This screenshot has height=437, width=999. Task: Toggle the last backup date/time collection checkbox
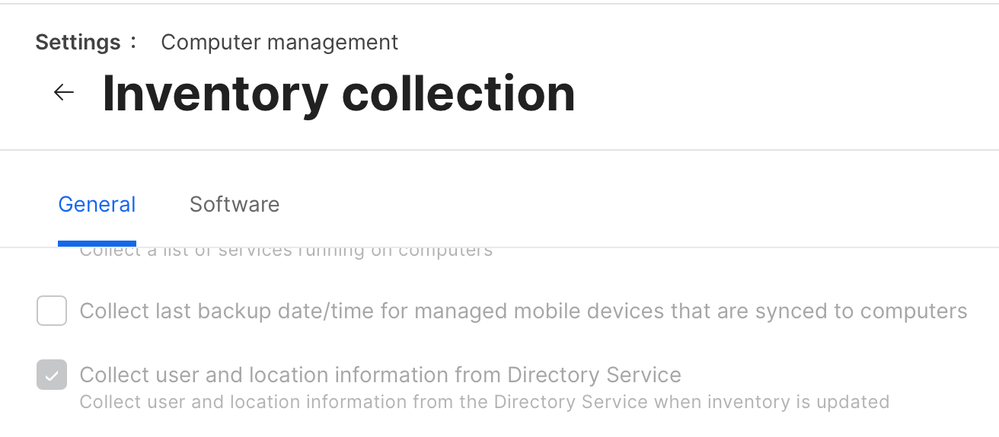52,311
